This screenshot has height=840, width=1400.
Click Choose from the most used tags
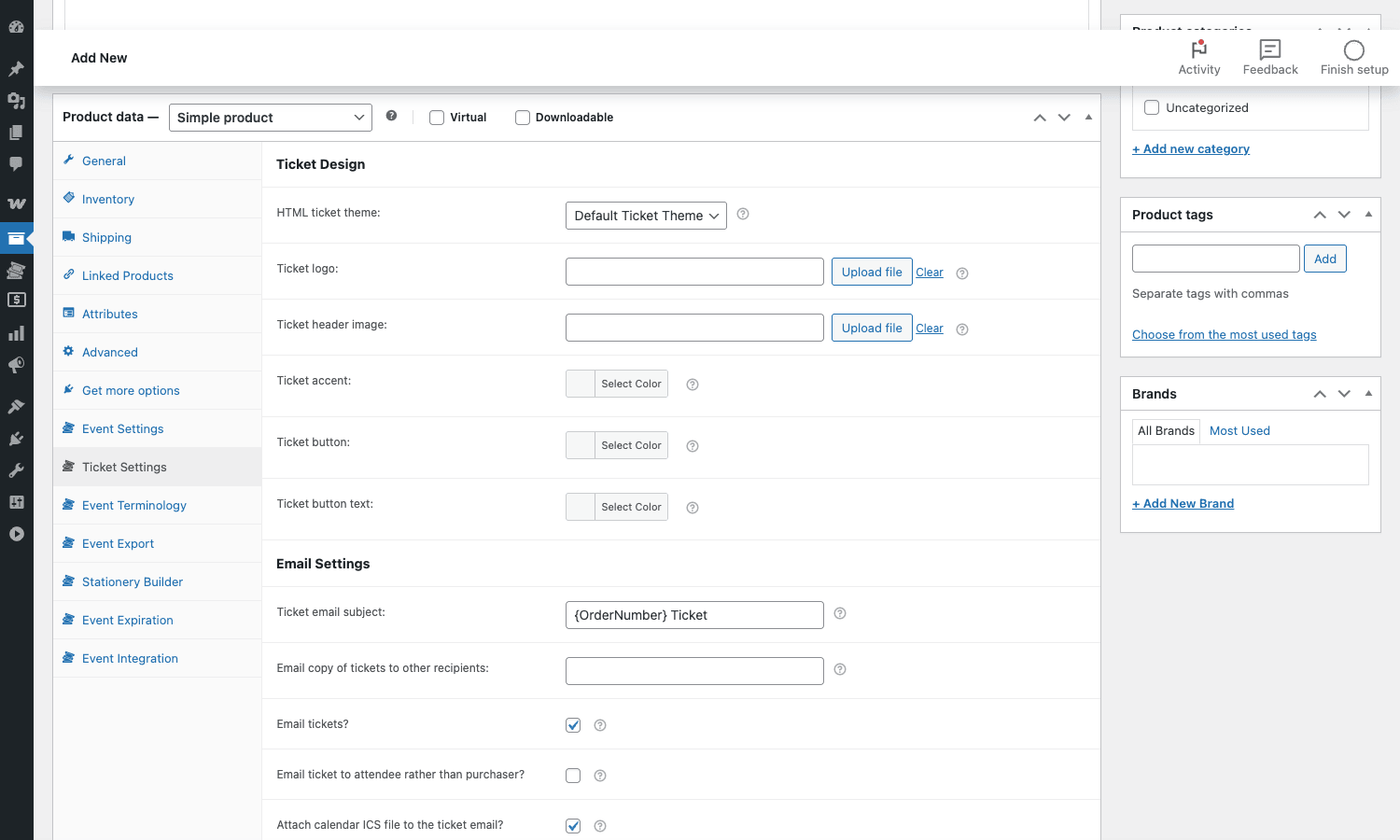[x=1225, y=334]
